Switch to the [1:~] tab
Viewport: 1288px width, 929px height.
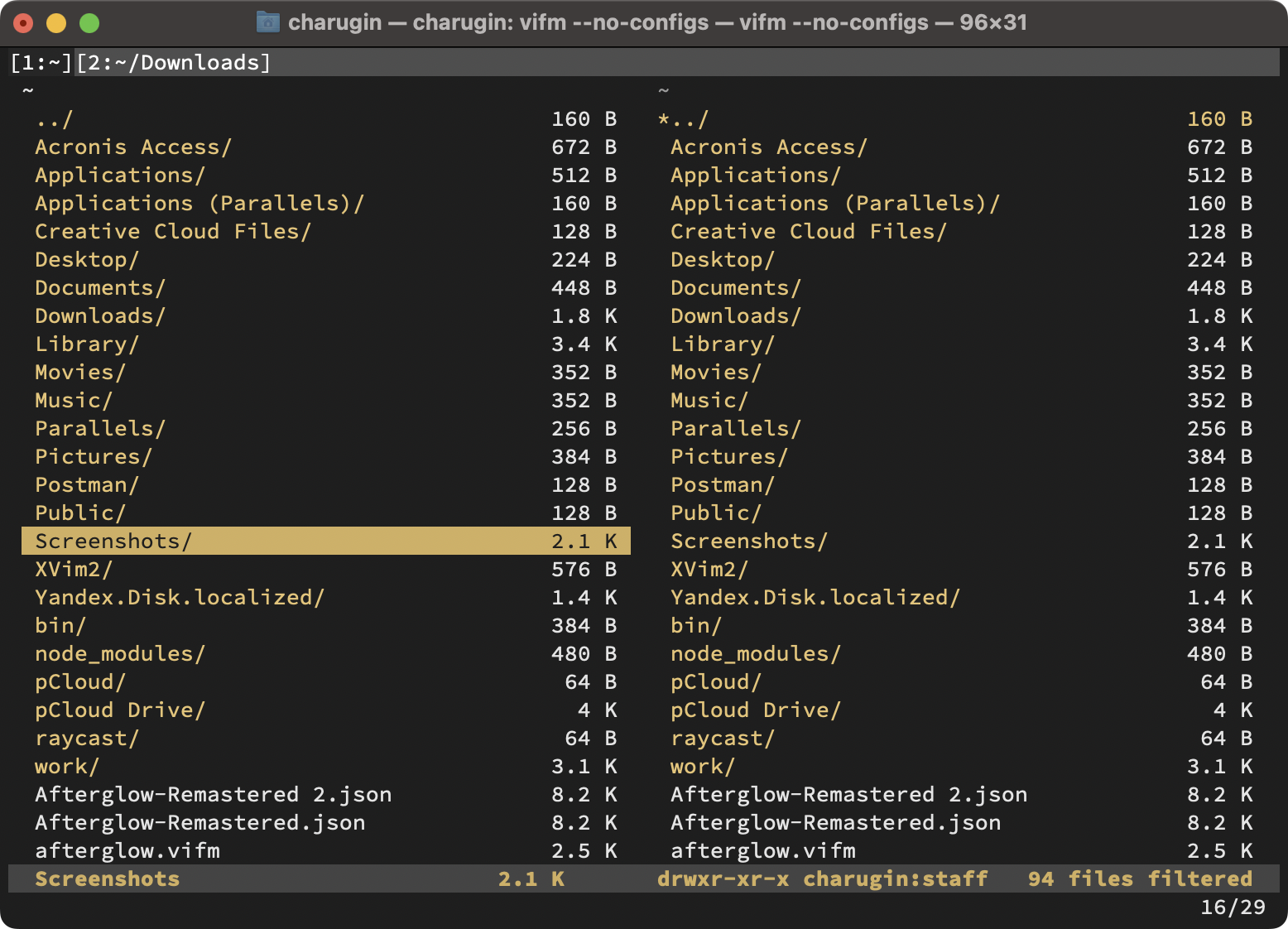(41, 63)
